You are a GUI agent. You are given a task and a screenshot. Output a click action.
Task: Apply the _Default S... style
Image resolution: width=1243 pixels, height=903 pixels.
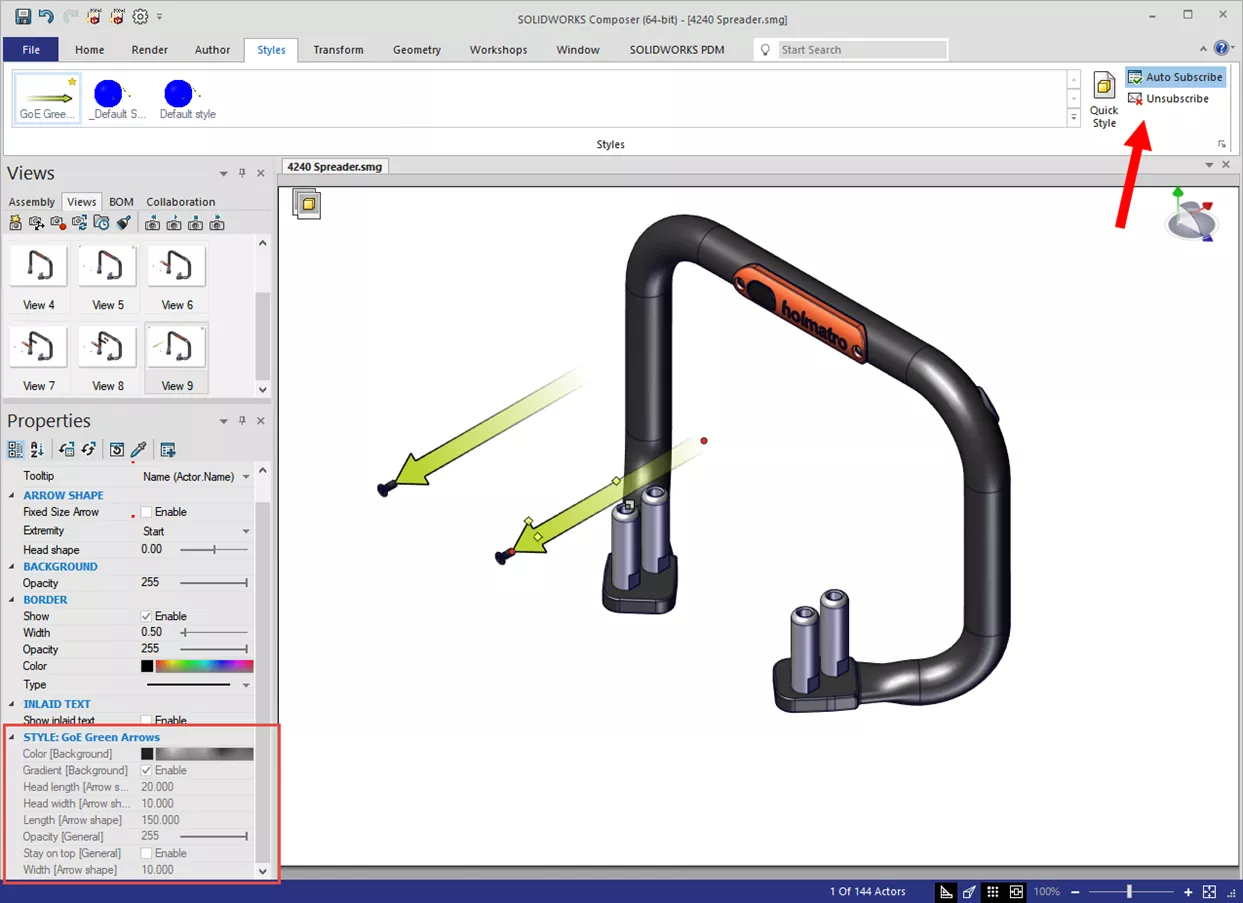click(x=117, y=99)
